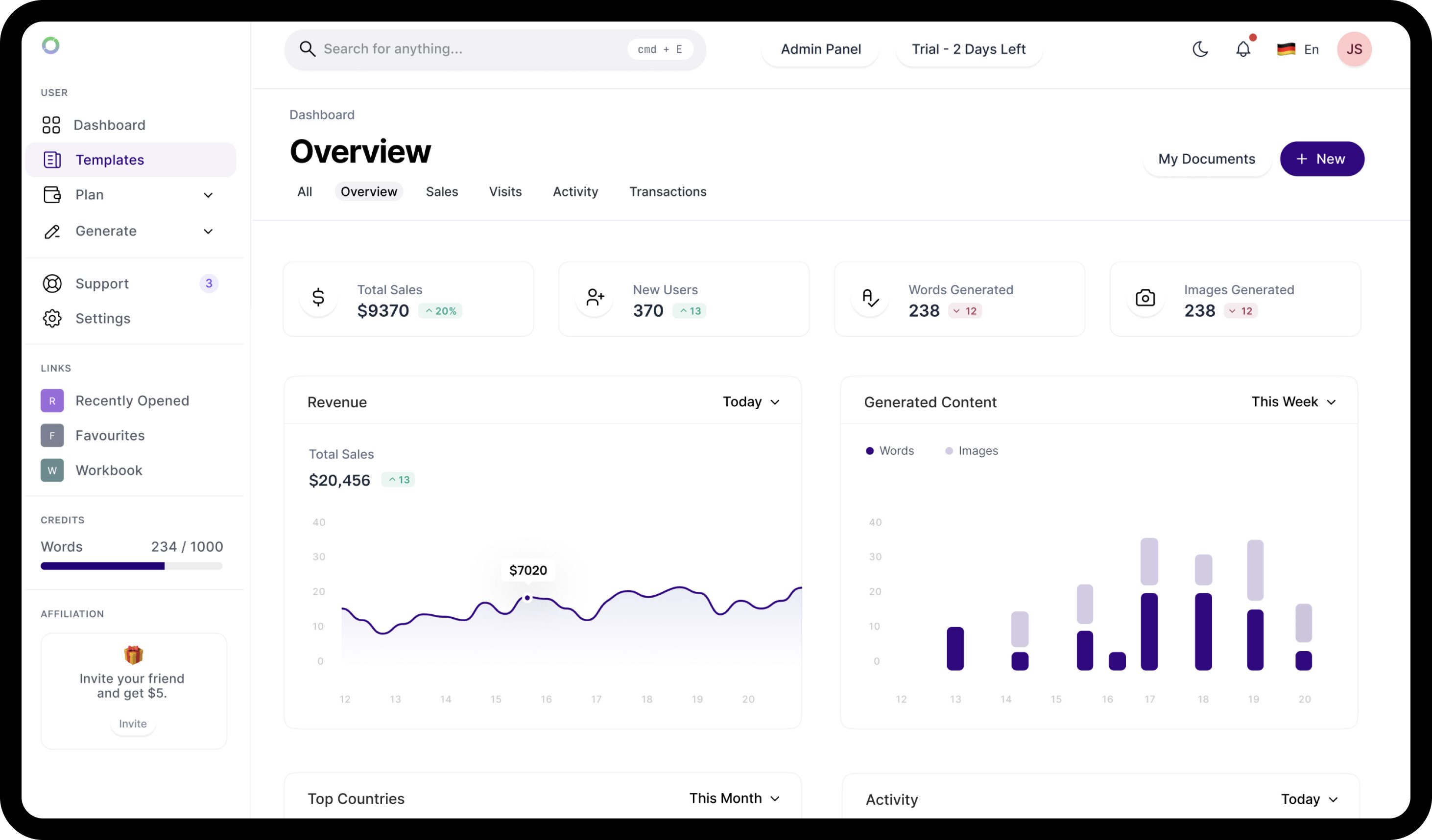The width and height of the screenshot is (1432, 840).
Task: Click the Total Sales dollar icon
Action: 318,297
